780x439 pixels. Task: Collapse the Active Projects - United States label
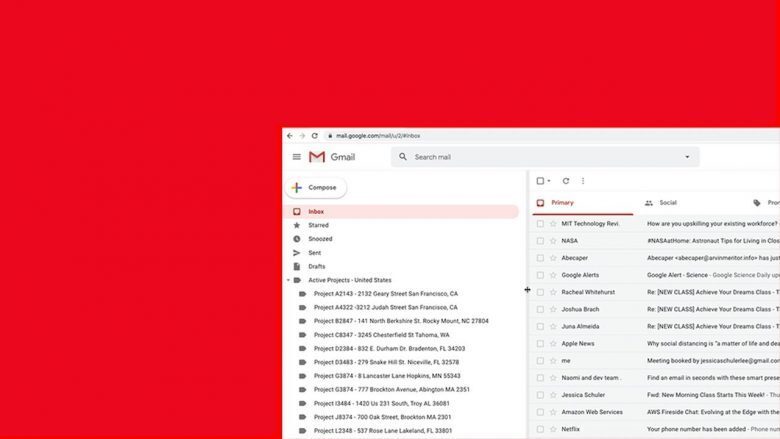288,280
